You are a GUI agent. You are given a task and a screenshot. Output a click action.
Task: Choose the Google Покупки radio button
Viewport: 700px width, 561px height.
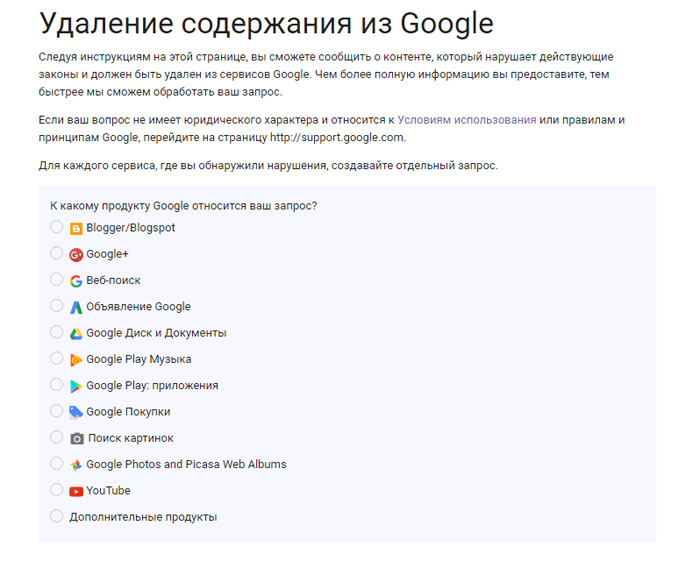[x=56, y=411]
